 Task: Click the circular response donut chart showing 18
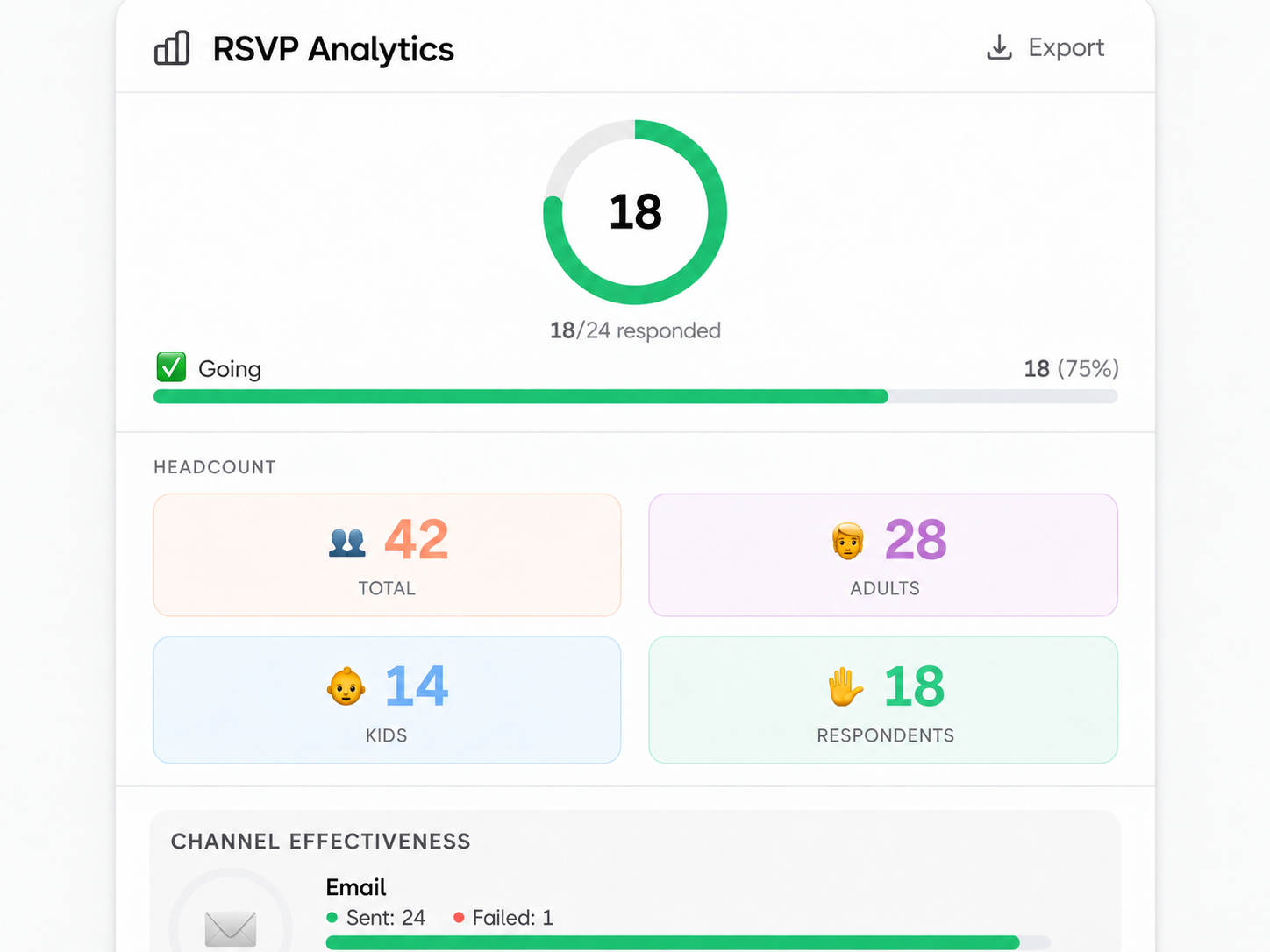click(x=635, y=212)
